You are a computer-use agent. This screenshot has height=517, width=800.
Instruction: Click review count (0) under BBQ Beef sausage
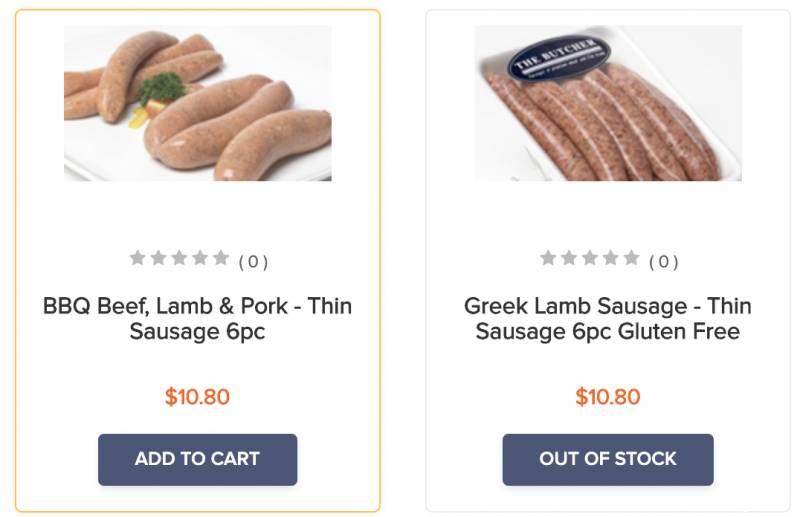(x=253, y=262)
